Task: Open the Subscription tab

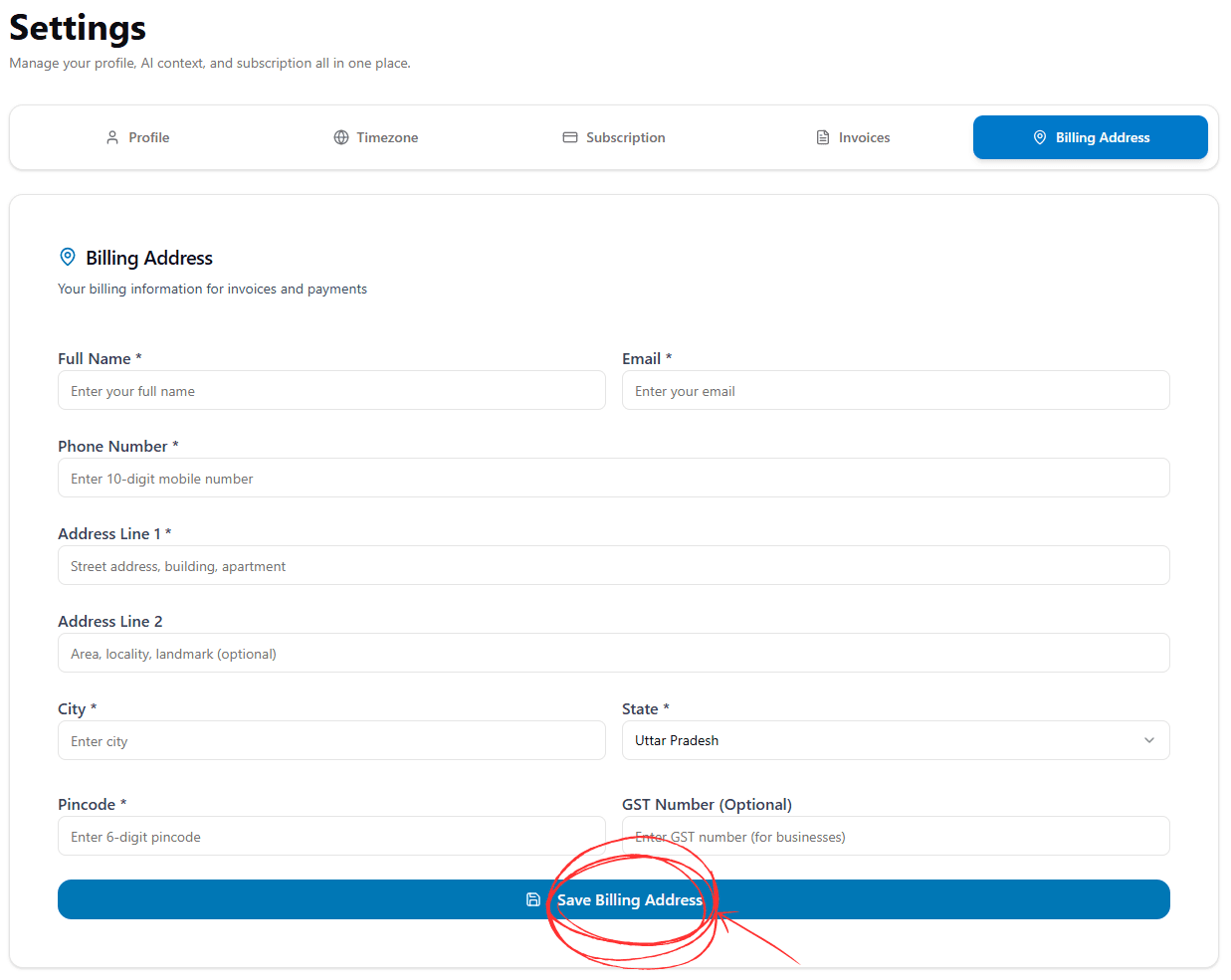Action: (613, 137)
